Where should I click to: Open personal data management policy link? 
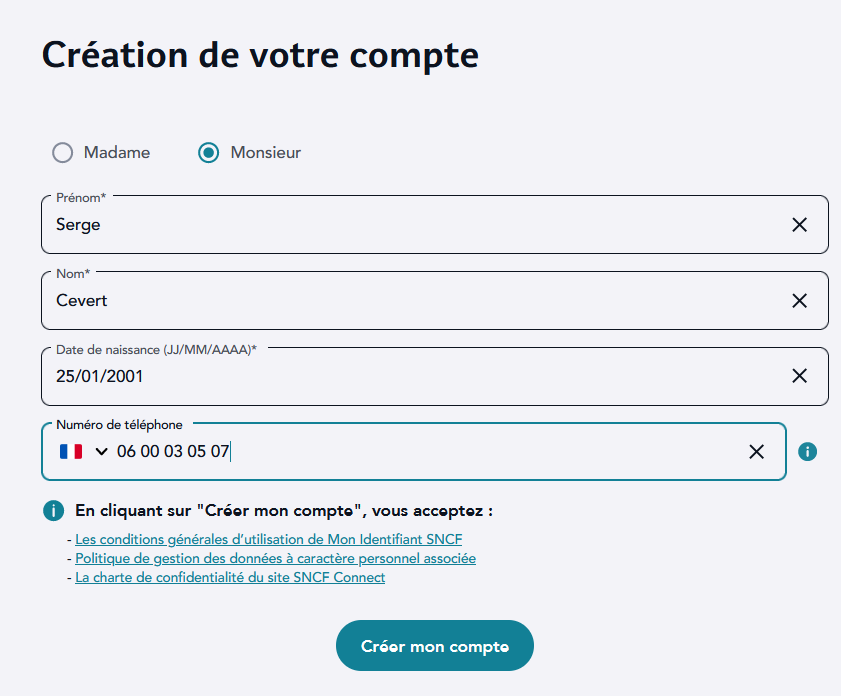(x=275, y=559)
